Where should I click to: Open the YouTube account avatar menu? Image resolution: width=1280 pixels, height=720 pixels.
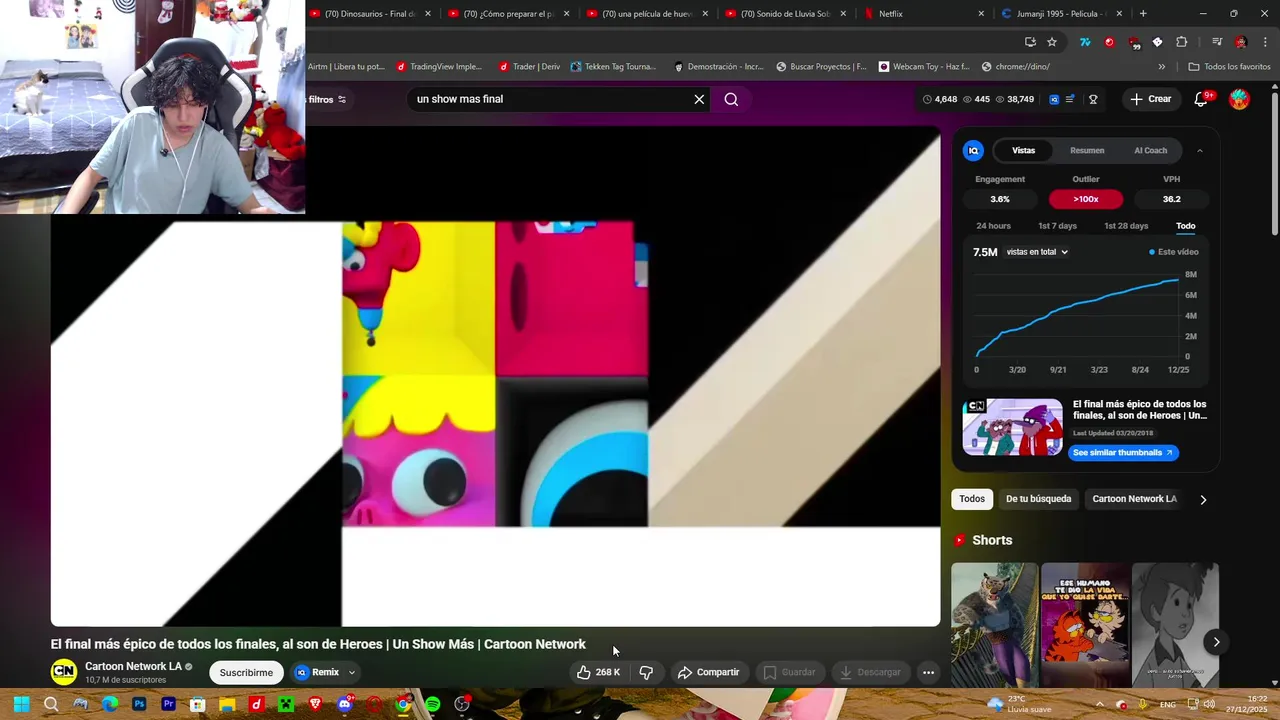pyautogui.click(x=1239, y=99)
